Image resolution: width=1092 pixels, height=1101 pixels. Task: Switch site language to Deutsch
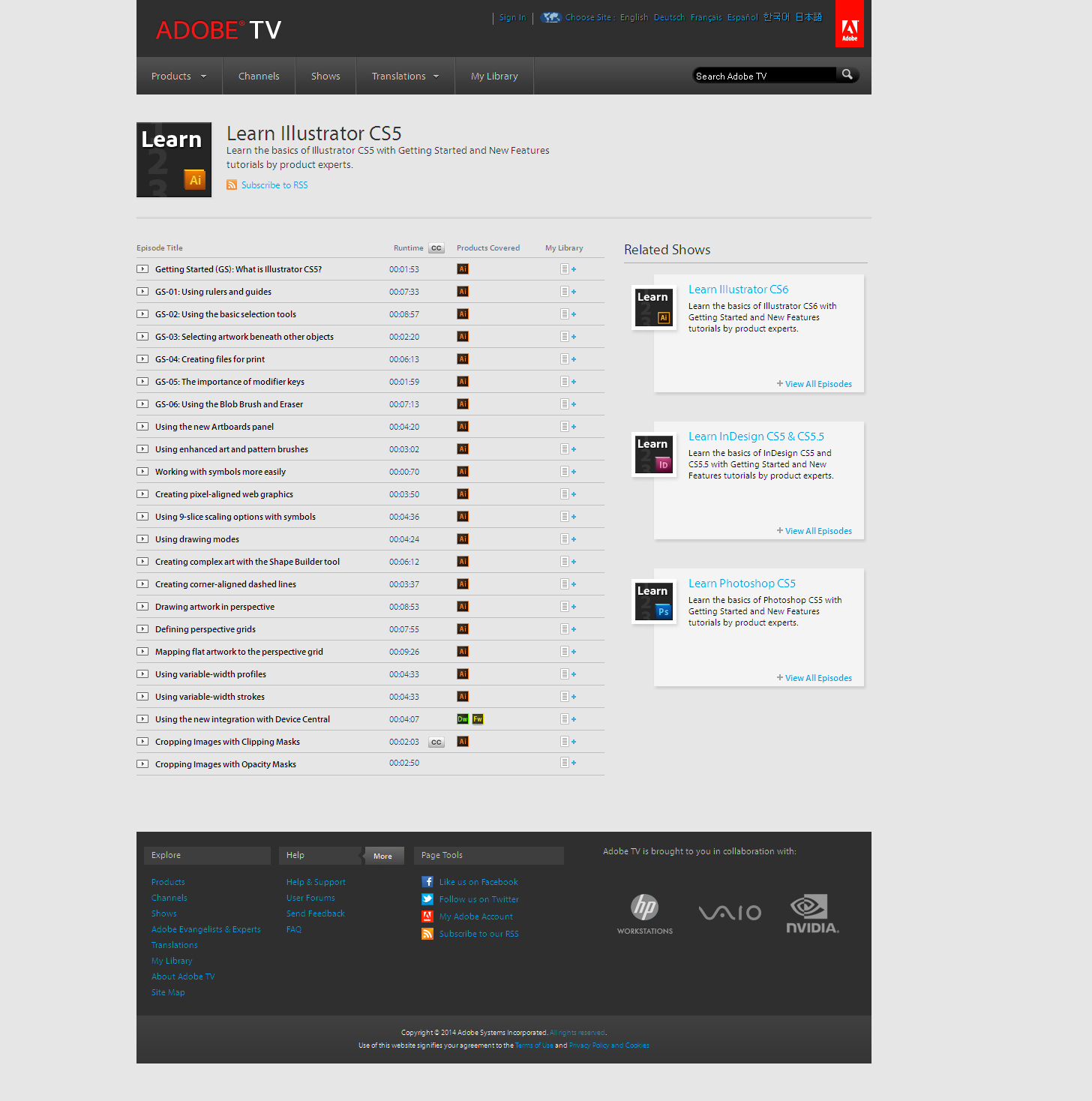tap(669, 17)
